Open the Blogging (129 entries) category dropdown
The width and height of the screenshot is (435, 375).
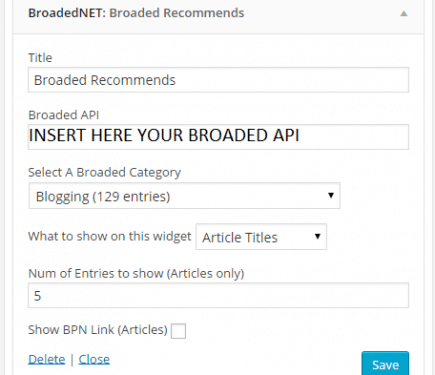[184, 196]
